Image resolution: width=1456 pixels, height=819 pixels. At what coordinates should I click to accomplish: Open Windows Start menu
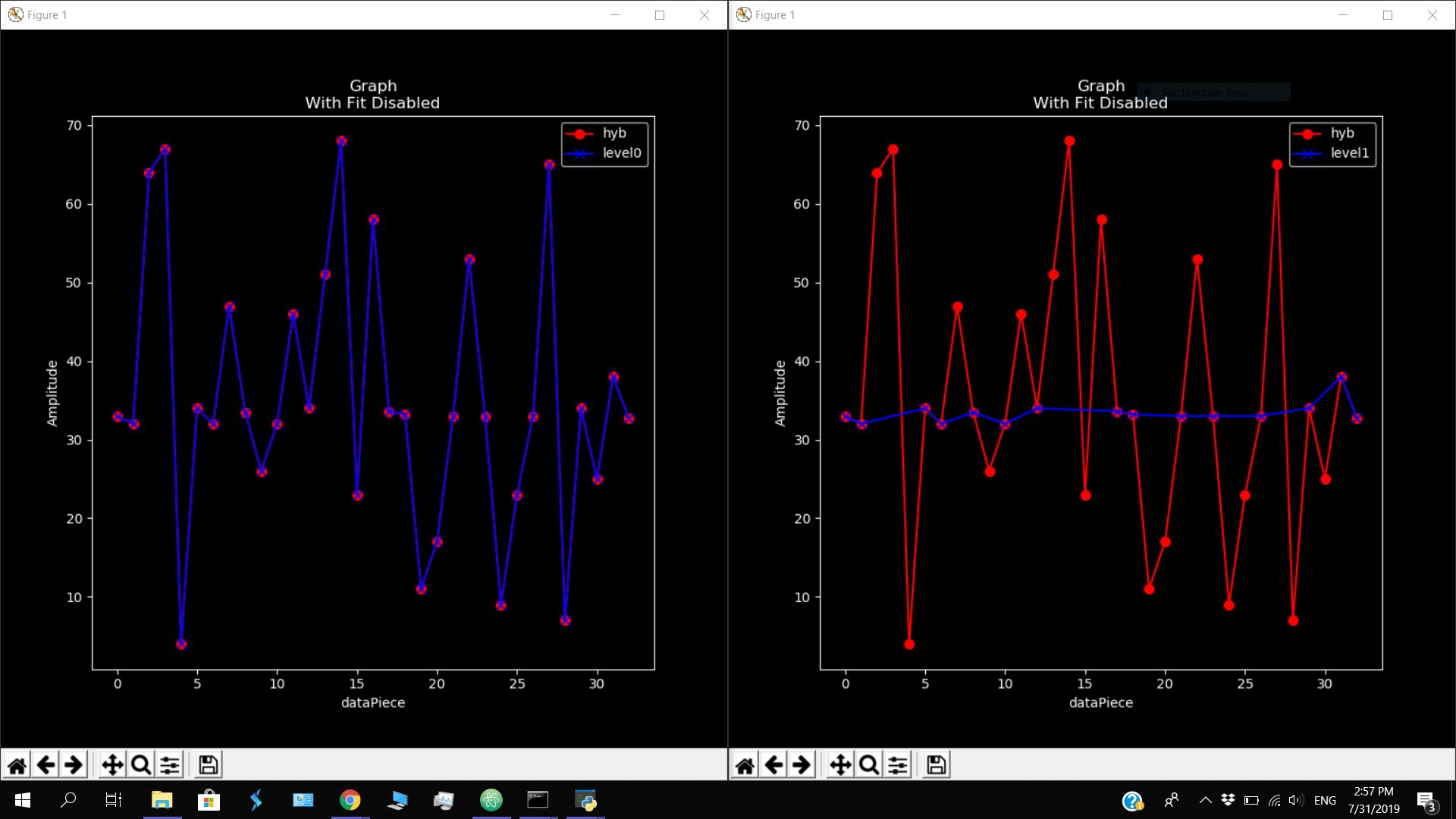(x=22, y=800)
